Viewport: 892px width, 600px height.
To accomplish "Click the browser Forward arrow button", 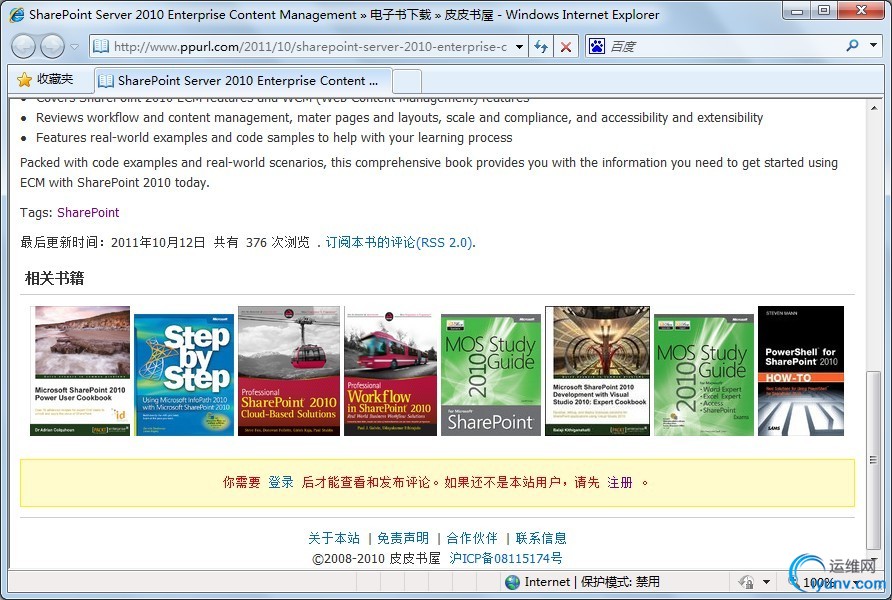I will tap(52, 47).
